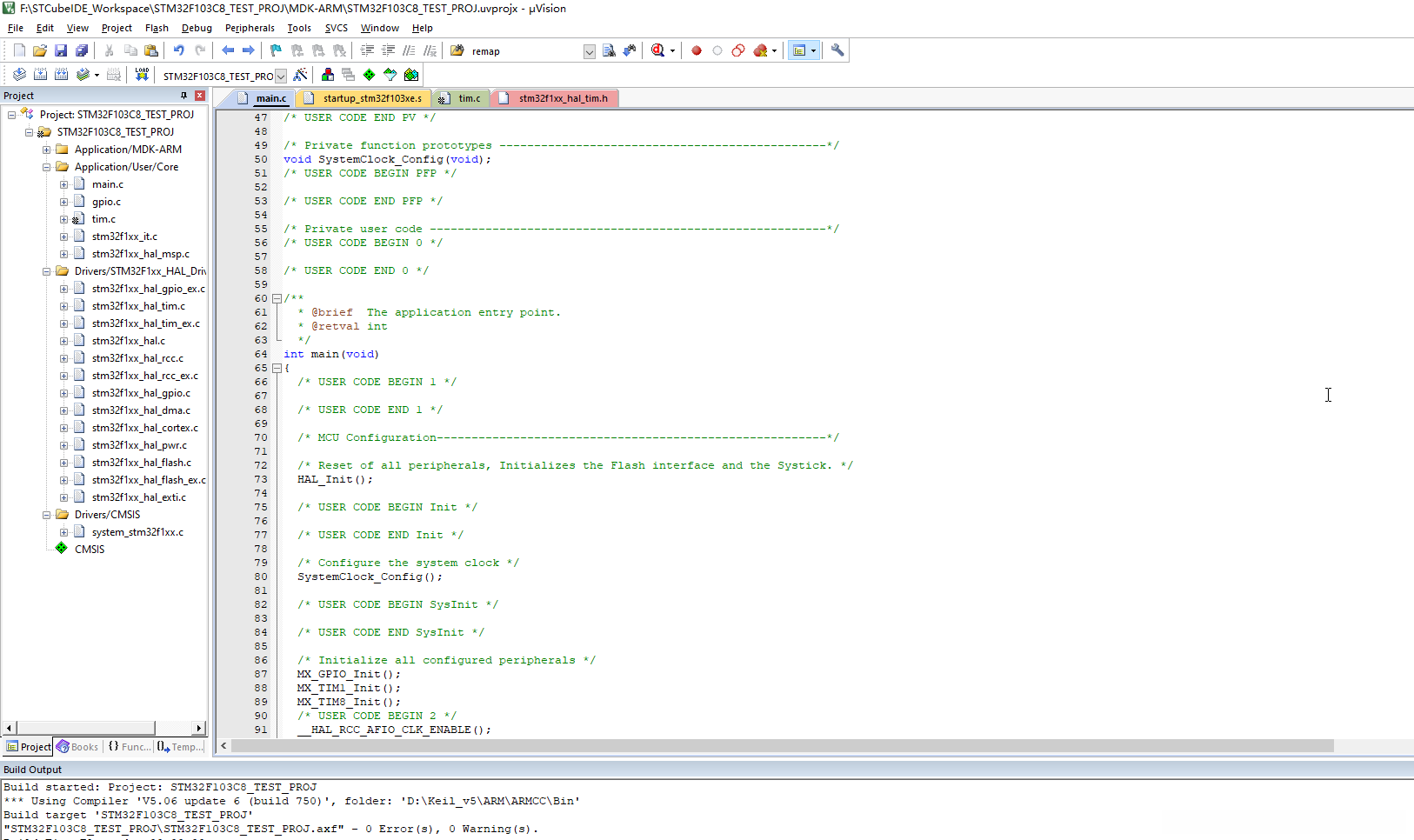
Task: Open the Configuration wrench icon
Action: pyautogui.click(x=837, y=50)
